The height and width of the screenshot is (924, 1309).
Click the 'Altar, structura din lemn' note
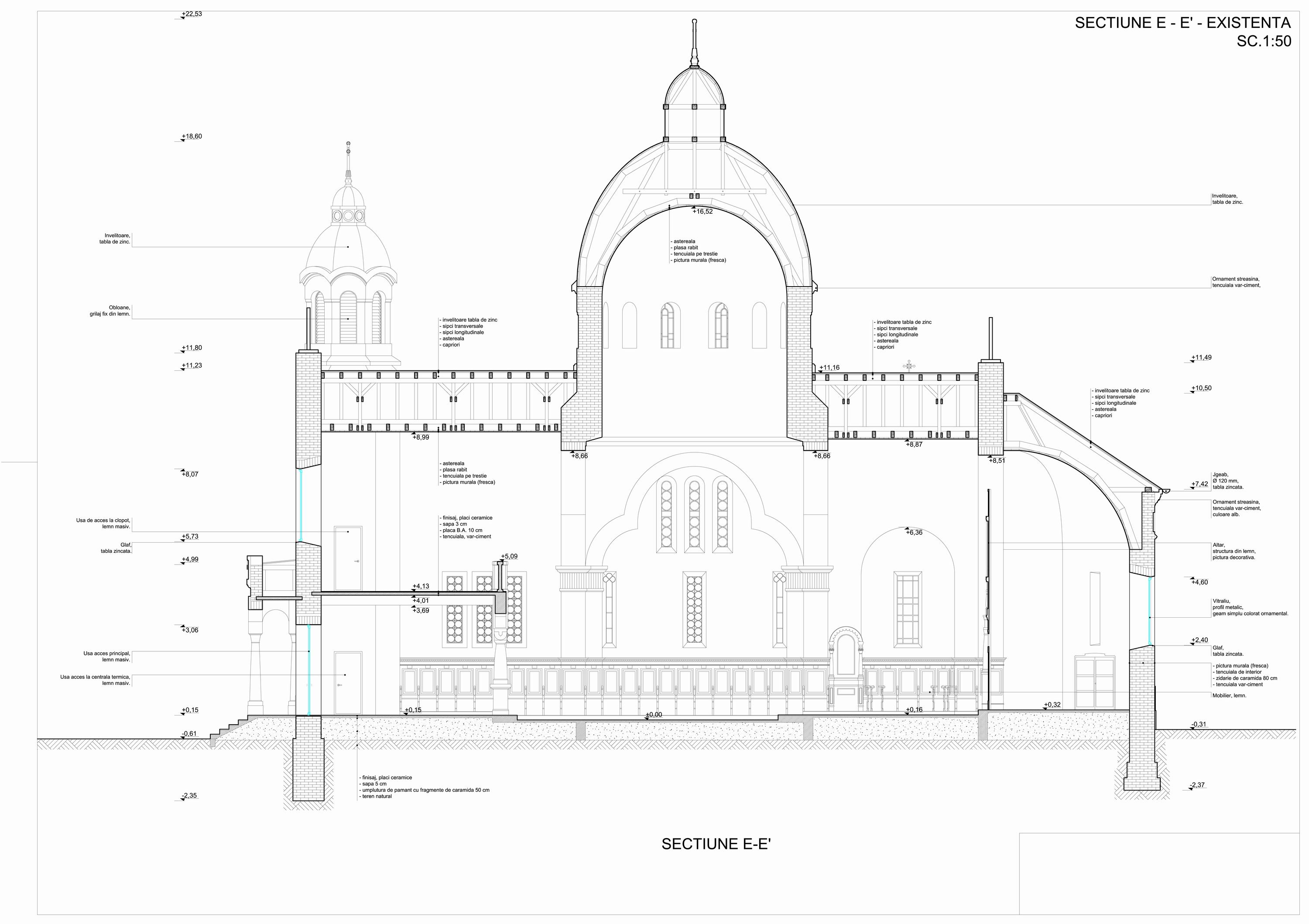coord(1234,551)
